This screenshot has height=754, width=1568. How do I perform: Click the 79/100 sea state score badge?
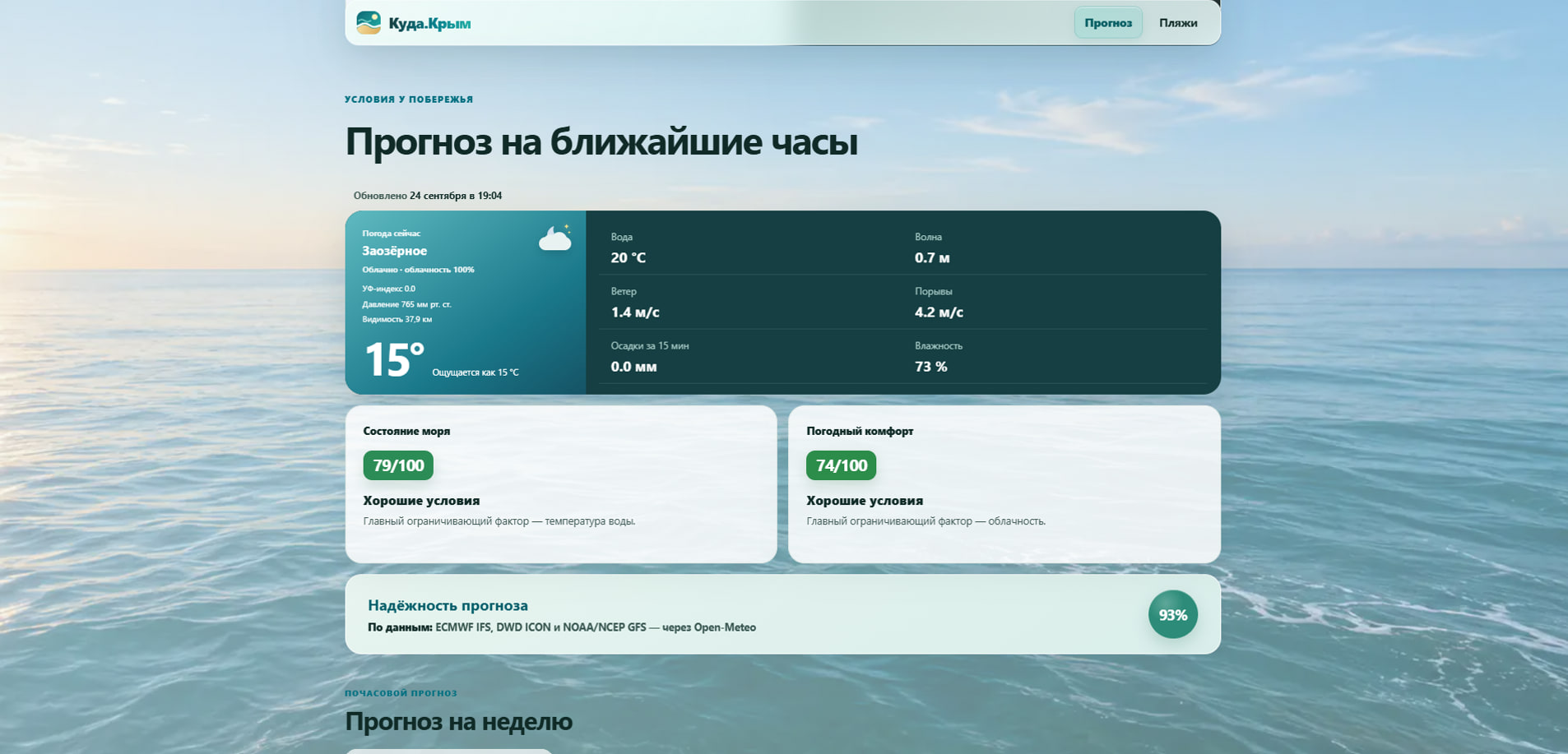[x=398, y=465]
